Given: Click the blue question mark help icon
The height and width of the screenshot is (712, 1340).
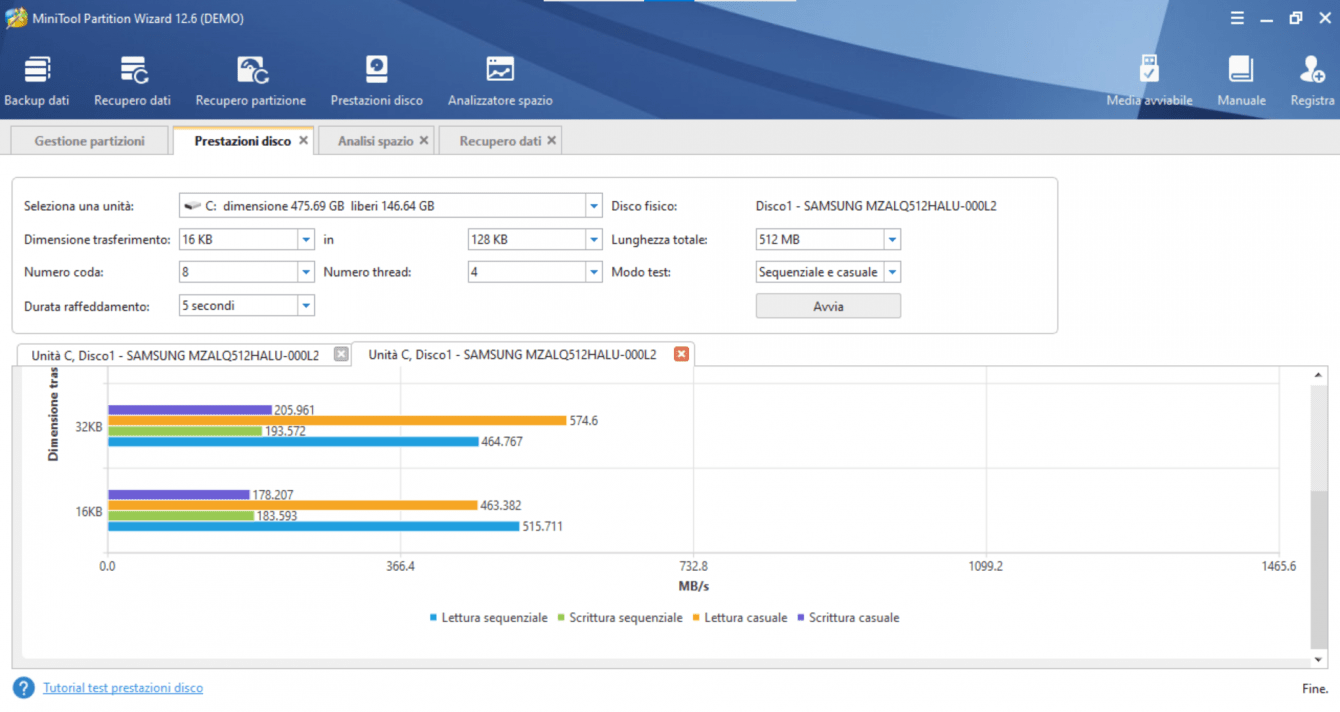Looking at the screenshot, I should 23,688.
